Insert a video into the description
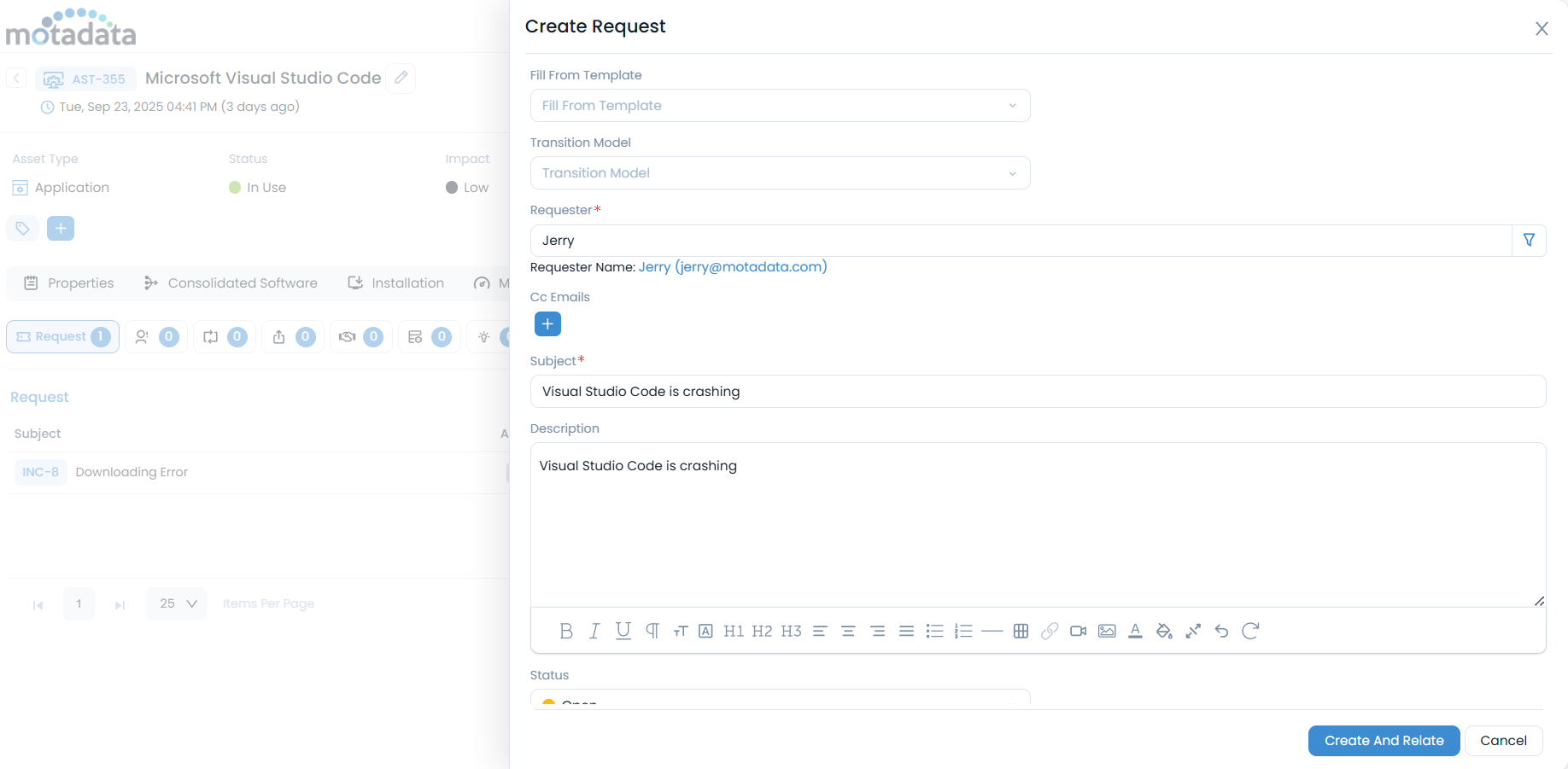 point(1078,631)
